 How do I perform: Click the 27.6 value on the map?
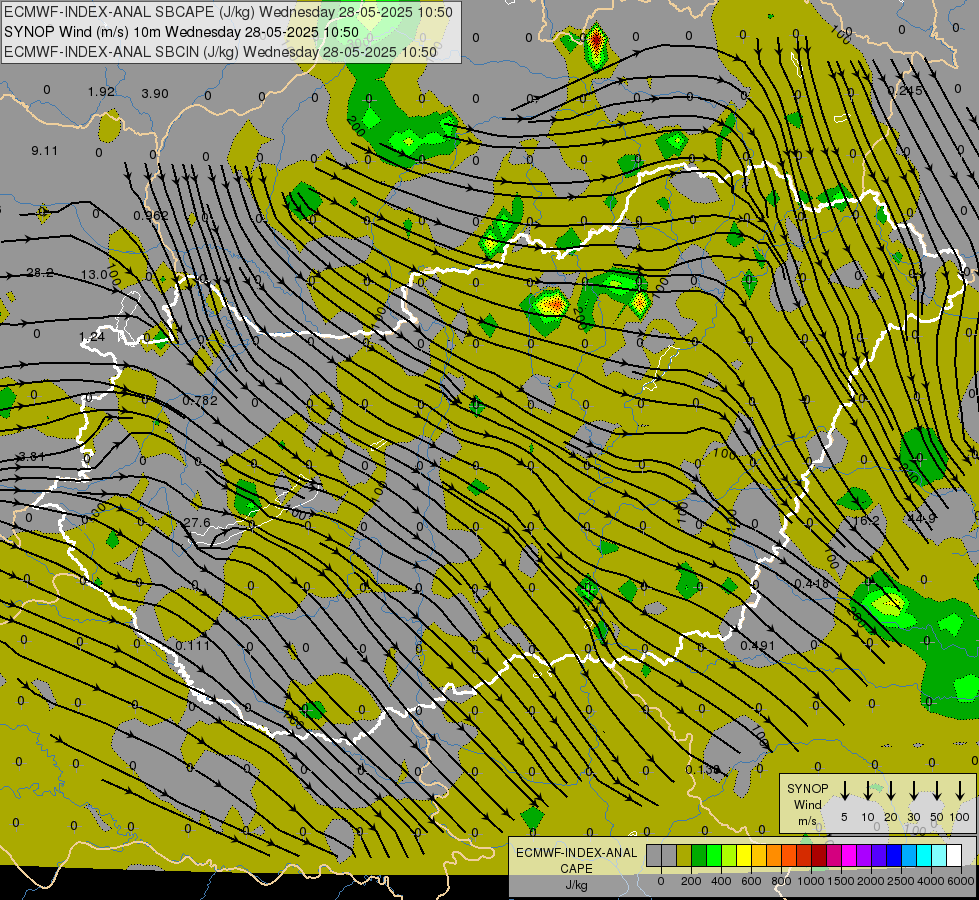point(197,522)
